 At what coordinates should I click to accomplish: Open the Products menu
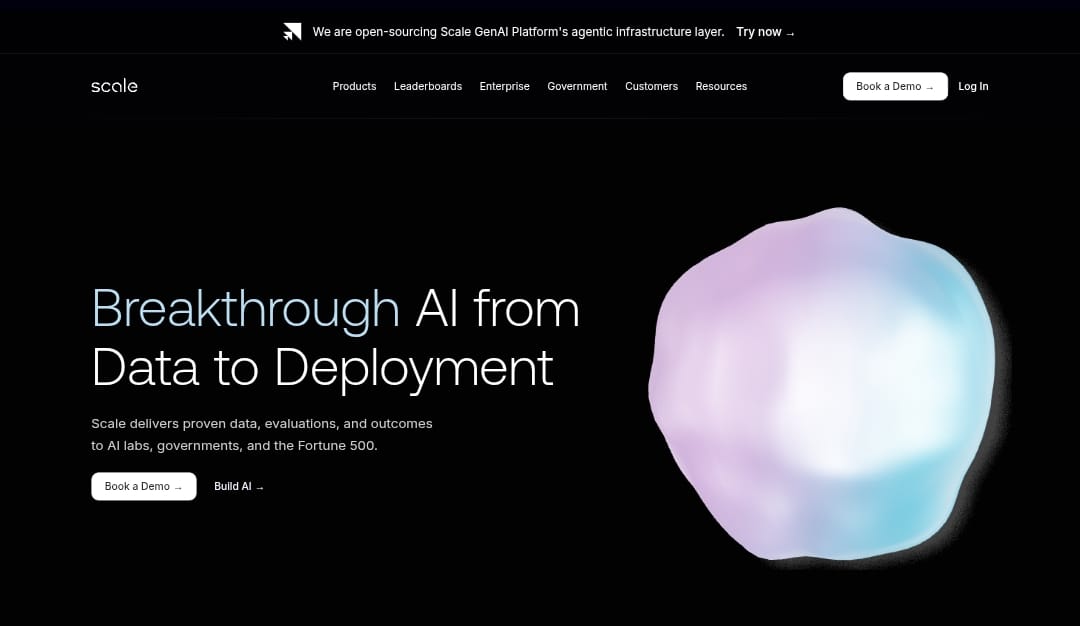click(354, 86)
